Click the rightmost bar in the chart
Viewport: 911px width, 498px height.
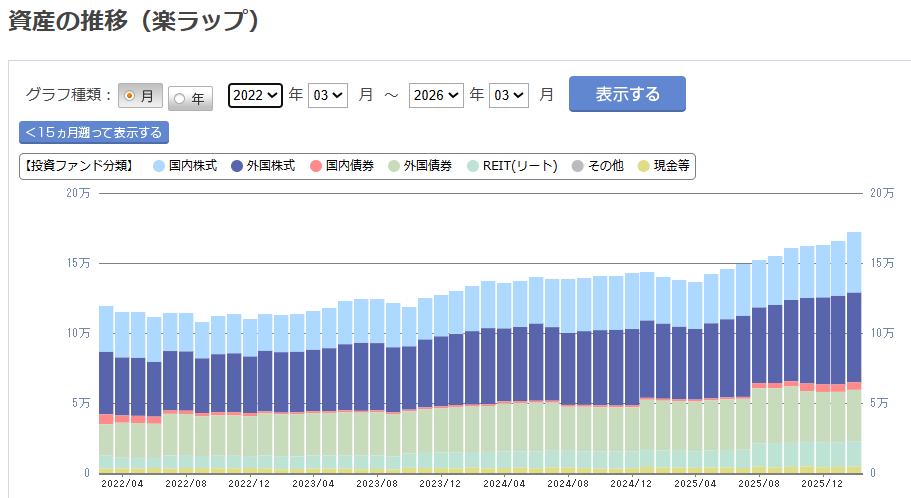(x=854, y=350)
